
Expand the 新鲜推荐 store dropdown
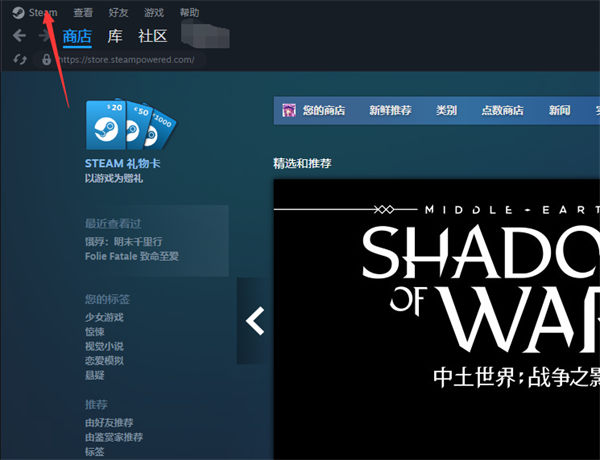pyautogui.click(x=389, y=110)
